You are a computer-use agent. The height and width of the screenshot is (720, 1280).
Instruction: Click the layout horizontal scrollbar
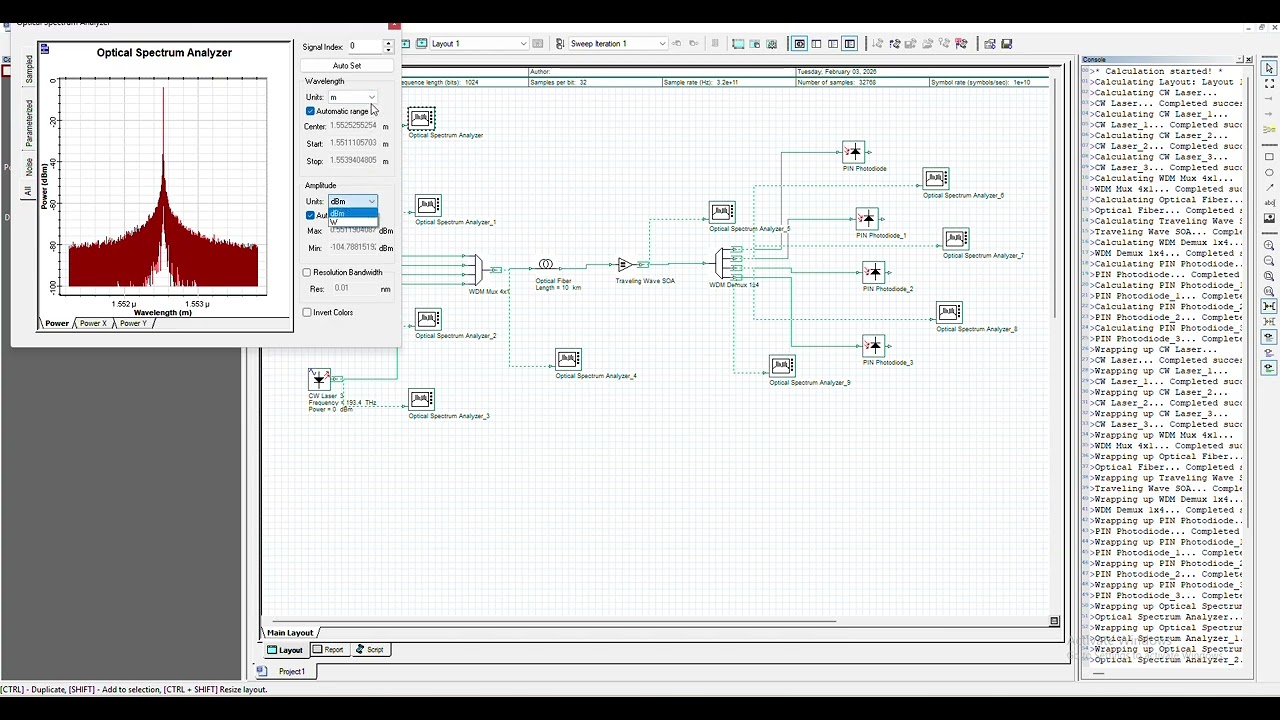[x=555, y=621]
